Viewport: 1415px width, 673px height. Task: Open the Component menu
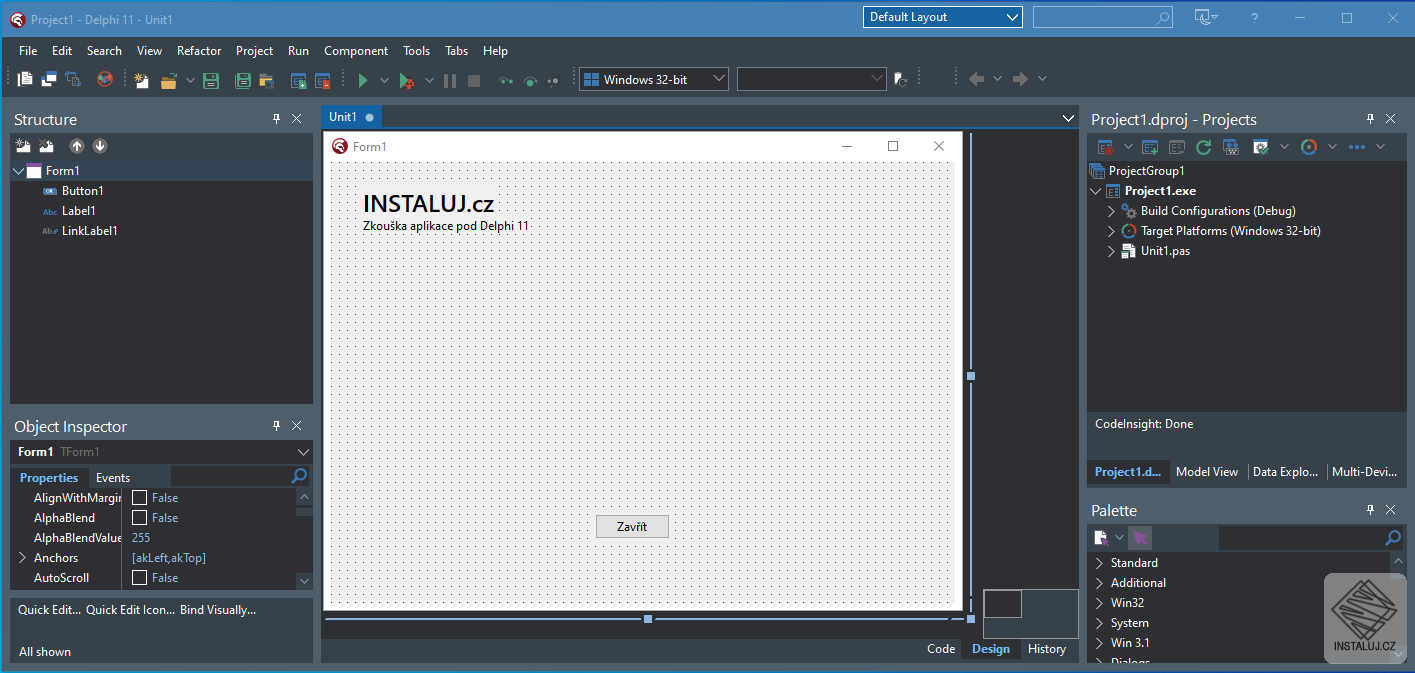(x=356, y=51)
